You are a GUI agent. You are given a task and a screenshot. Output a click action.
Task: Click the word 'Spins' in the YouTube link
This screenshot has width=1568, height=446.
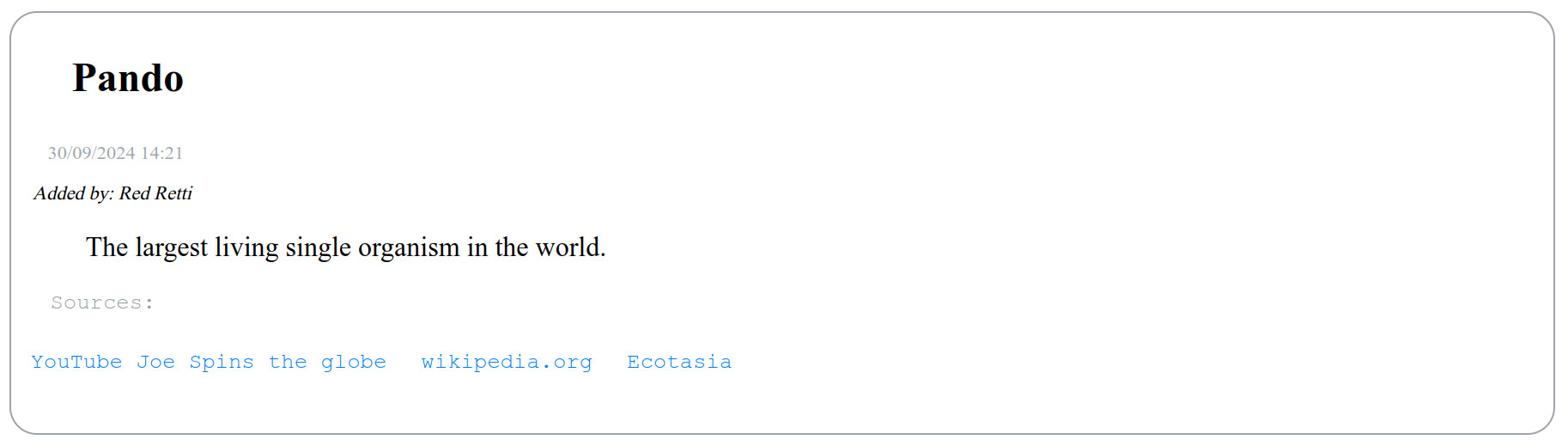(x=222, y=362)
